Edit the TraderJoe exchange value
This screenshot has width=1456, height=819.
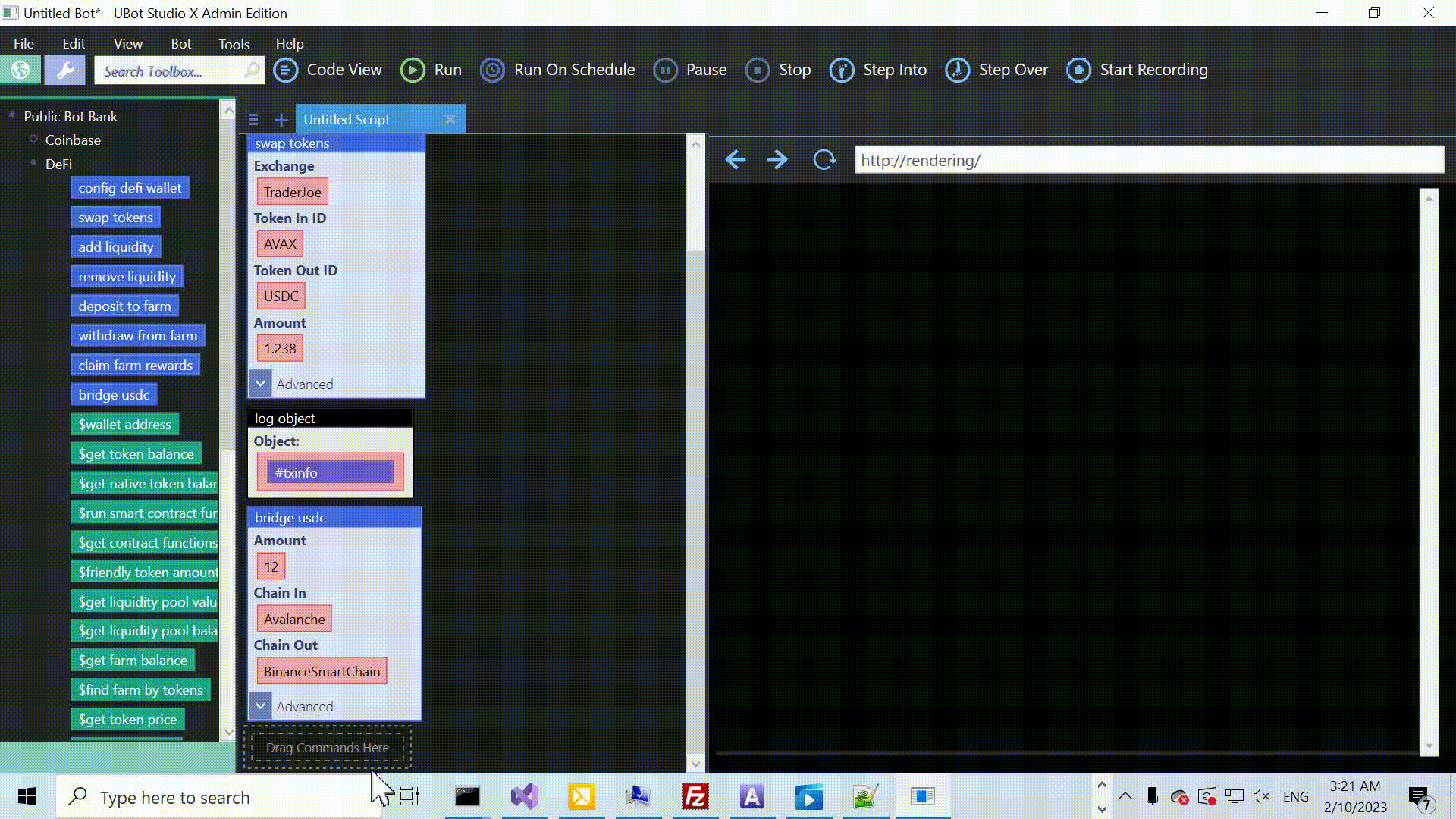[292, 192]
